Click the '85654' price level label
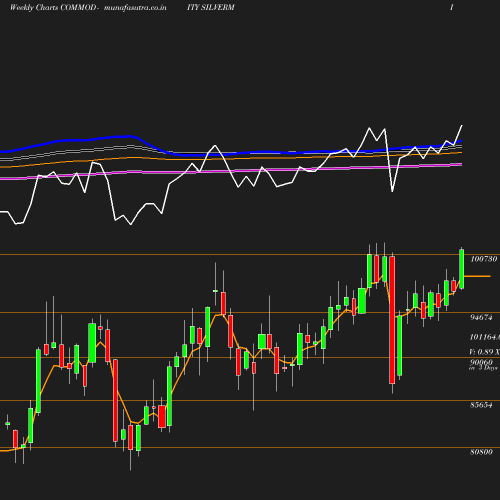This screenshot has height=500, width=500. pos(481,405)
